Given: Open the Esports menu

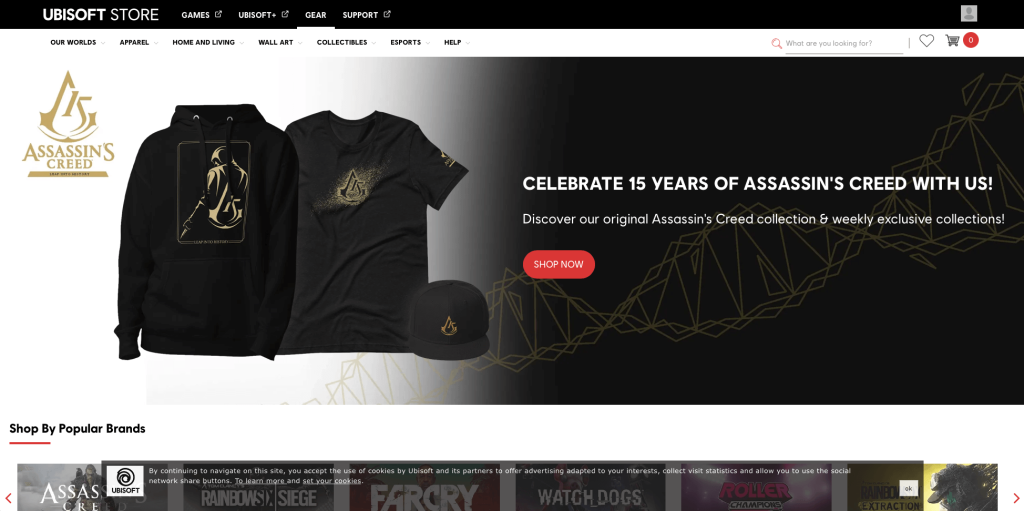Looking at the screenshot, I should (410, 42).
